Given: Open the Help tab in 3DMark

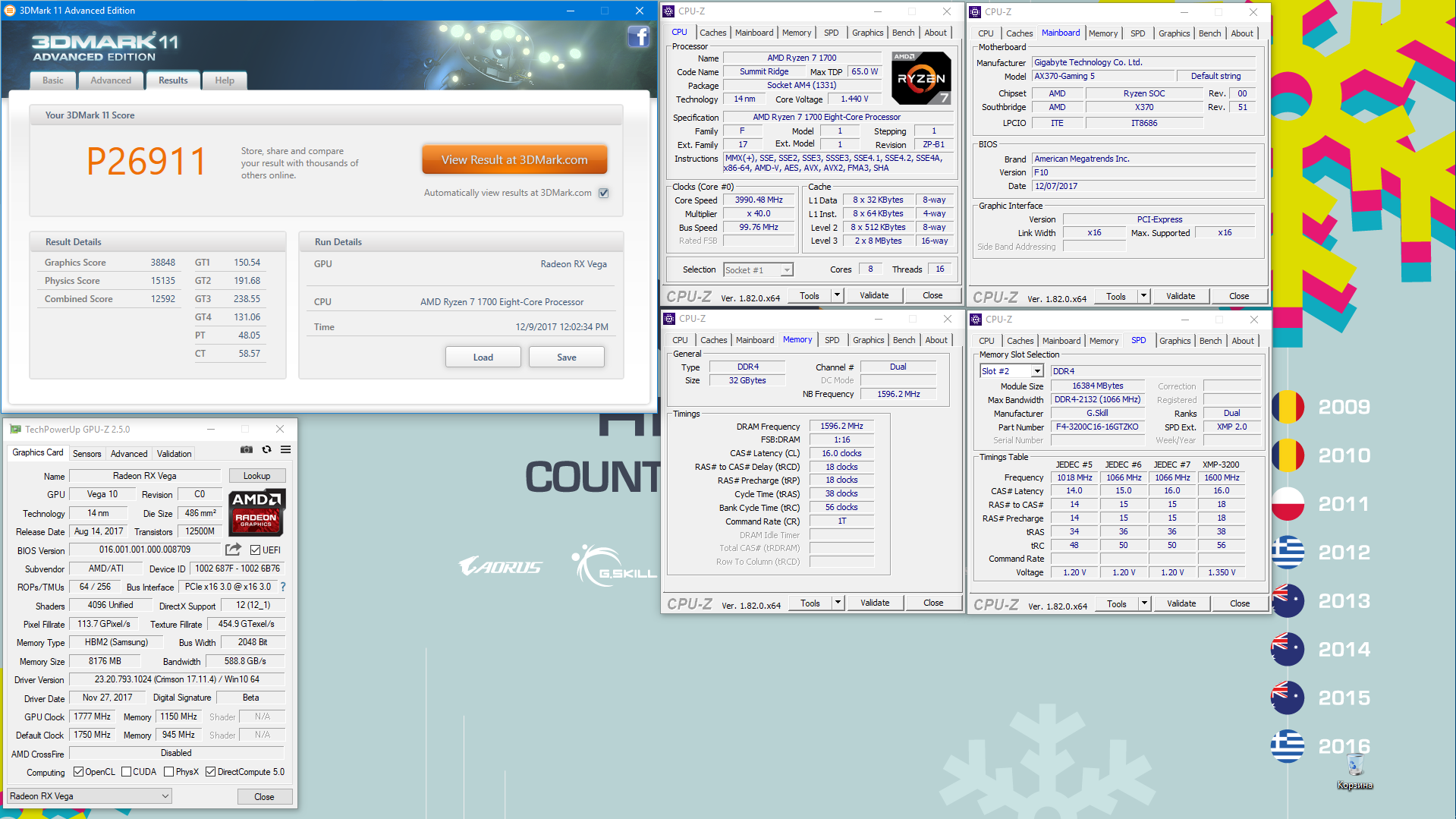Looking at the screenshot, I should 225,80.
